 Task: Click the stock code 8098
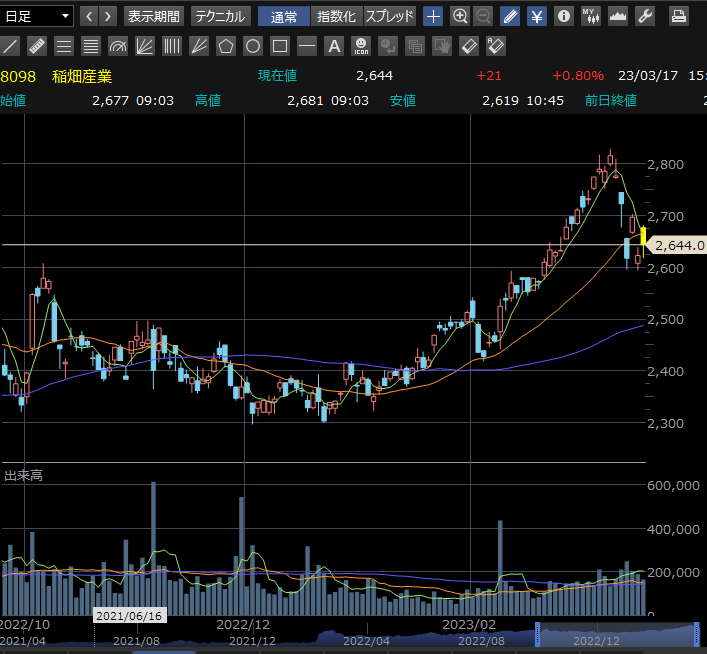click(x=18, y=76)
